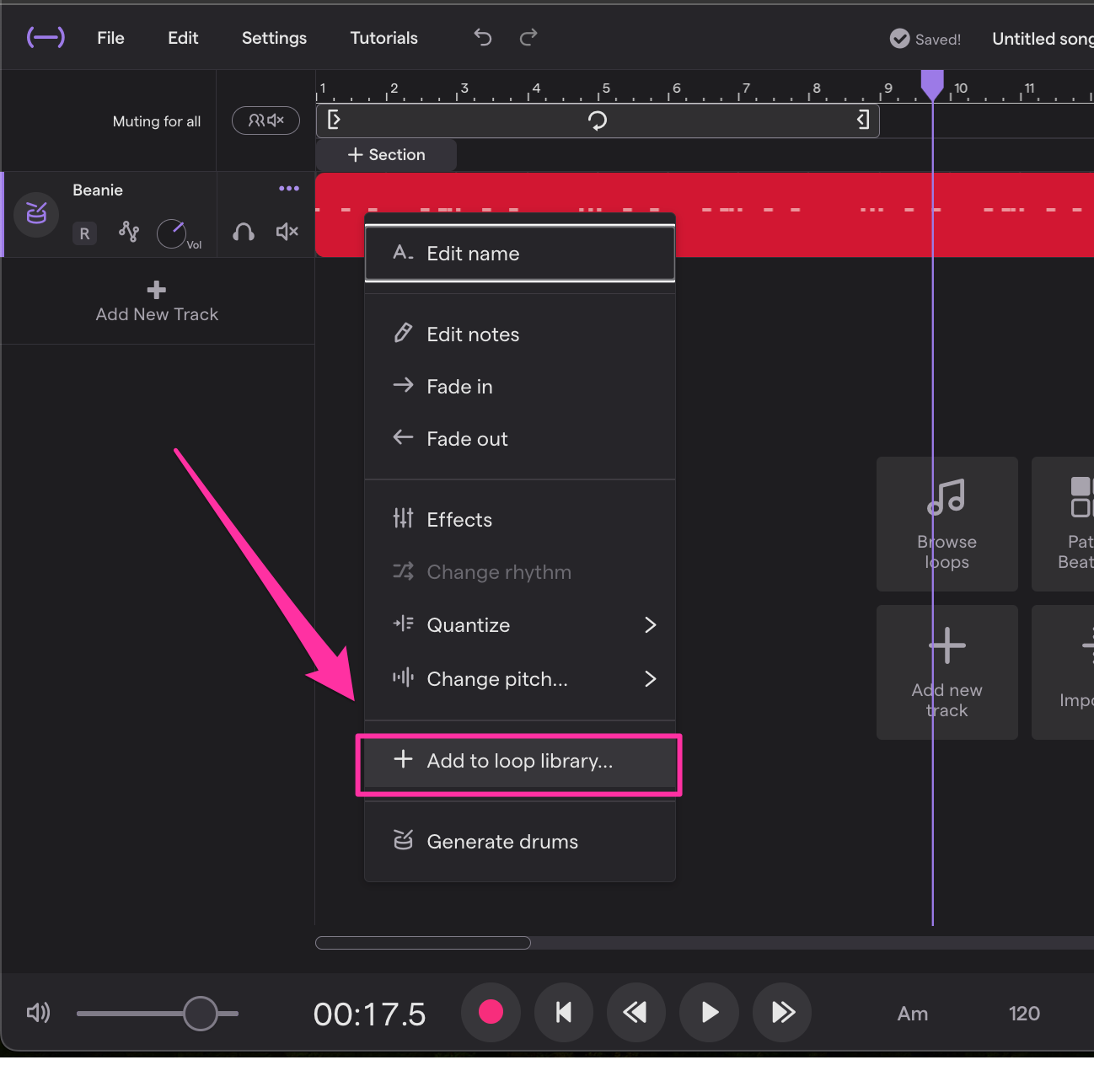This screenshot has width=1094, height=1092.
Task: Click the loop end bracket marker
Action: tap(862, 120)
